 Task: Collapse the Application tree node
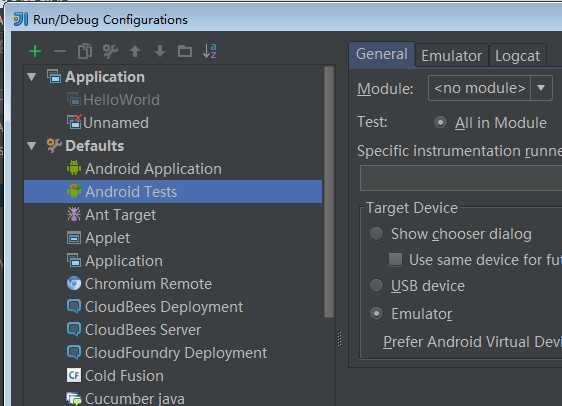[32, 77]
